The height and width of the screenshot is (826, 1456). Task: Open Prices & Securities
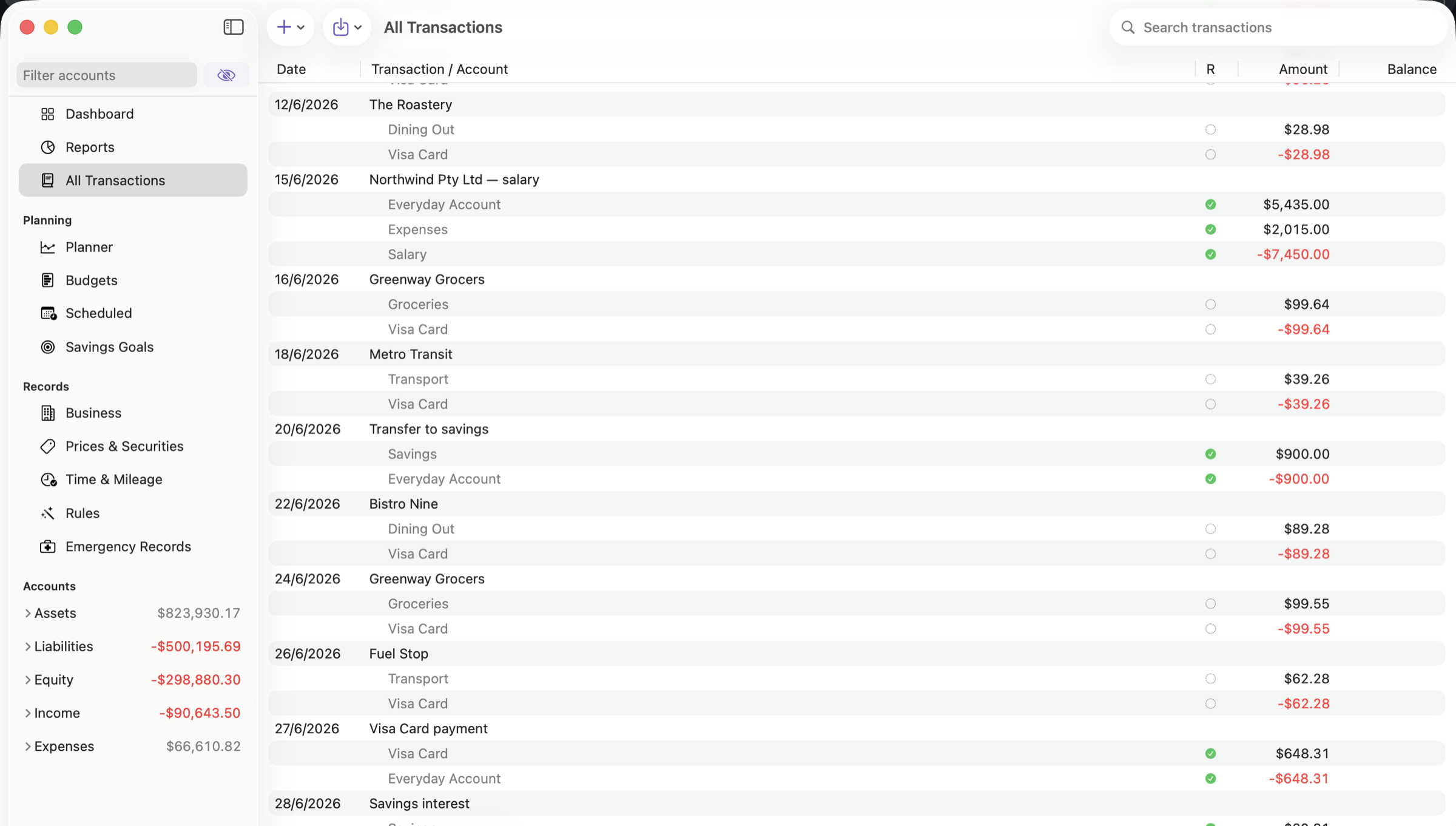pos(133,447)
